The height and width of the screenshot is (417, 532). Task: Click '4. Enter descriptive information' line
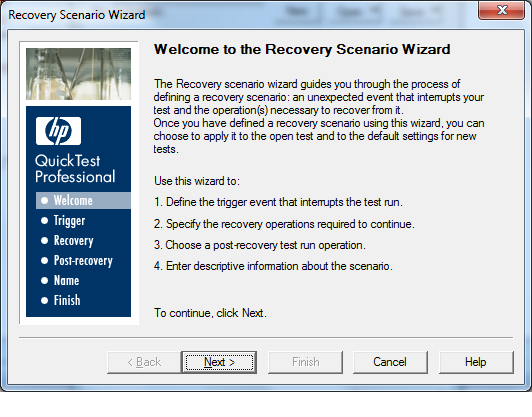(x=273, y=266)
